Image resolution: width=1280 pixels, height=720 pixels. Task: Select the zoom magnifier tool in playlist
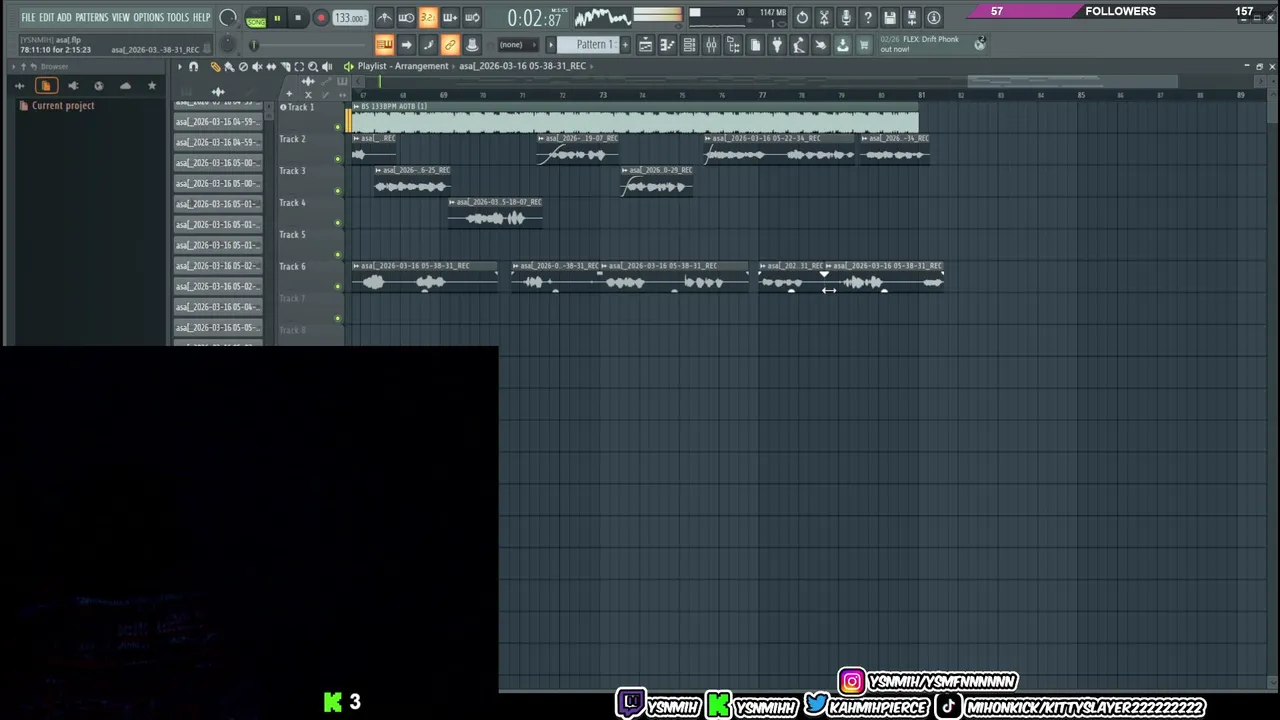[x=313, y=67]
